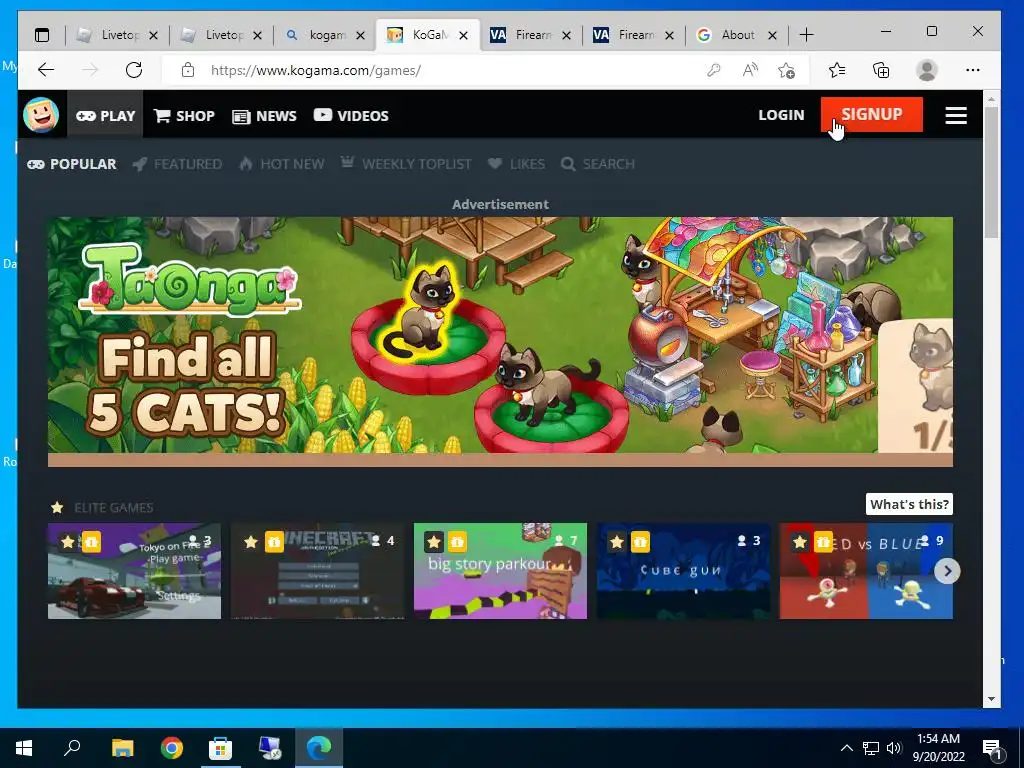Click the password key icon

point(713,70)
